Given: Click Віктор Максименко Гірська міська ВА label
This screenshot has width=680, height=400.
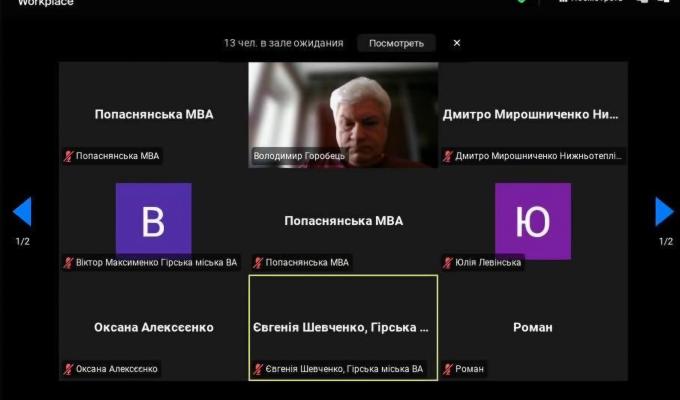Looking at the screenshot, I should tap(157, 262).
